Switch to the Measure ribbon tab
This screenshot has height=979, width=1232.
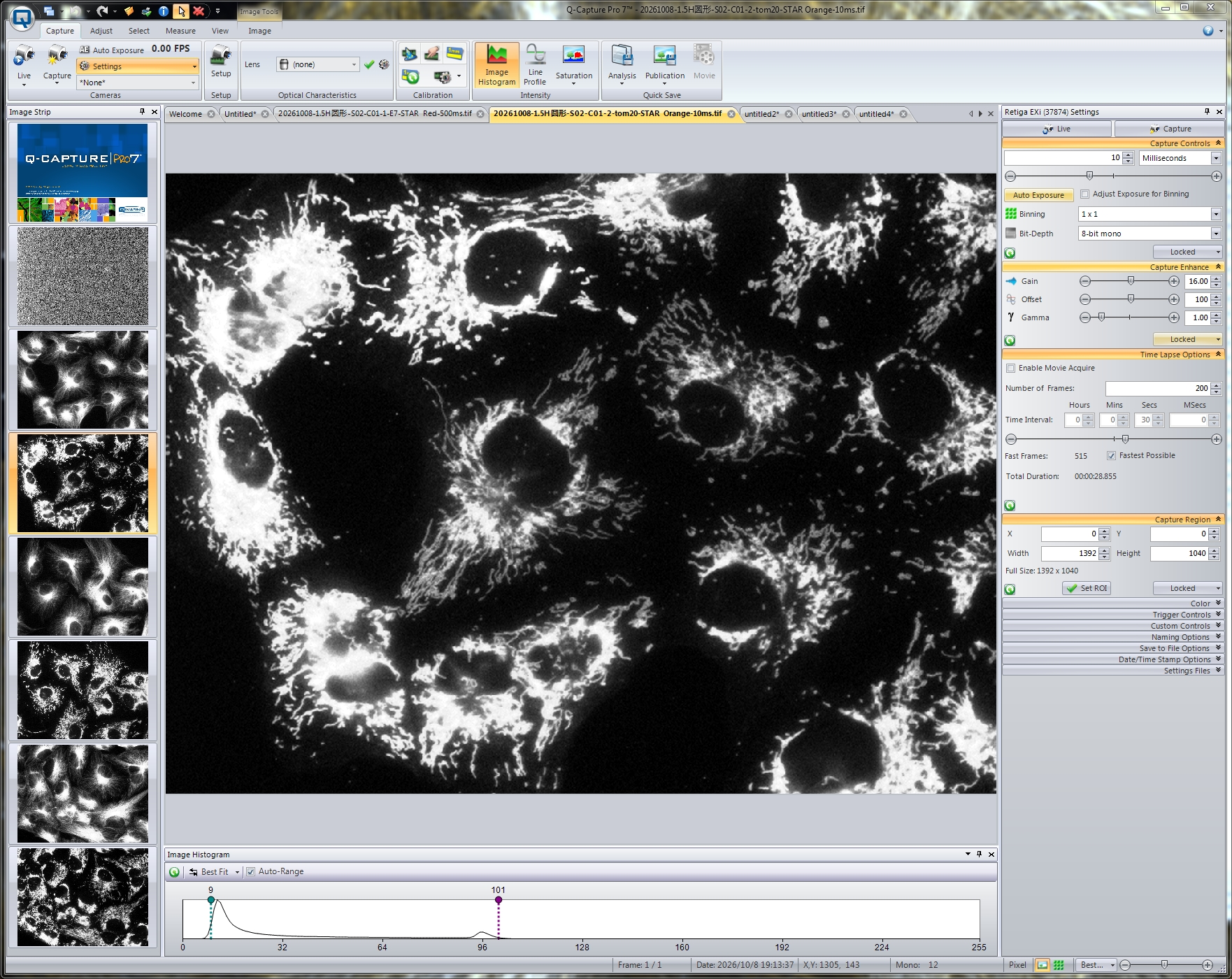(180, 31)
